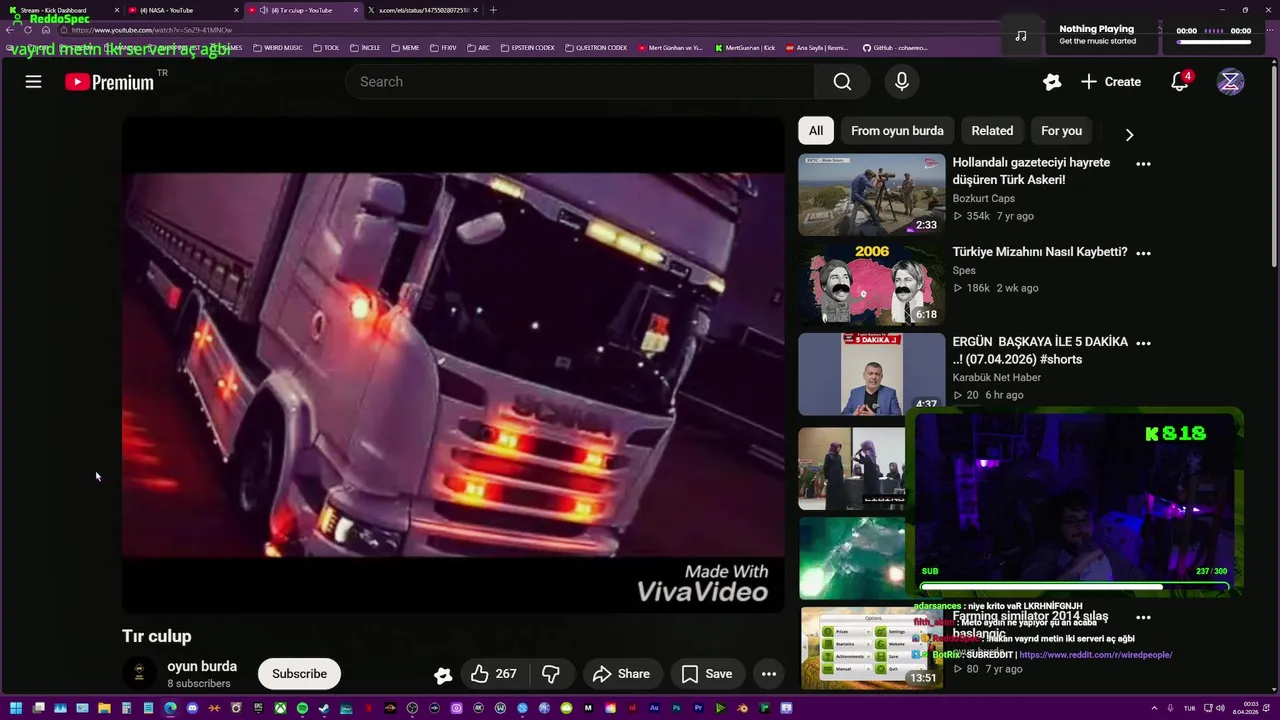The width and height of the screenshot is (1280, 720).
Task: Open Adobe Premiere Pro from the taskbar
Action: [698, 708]
